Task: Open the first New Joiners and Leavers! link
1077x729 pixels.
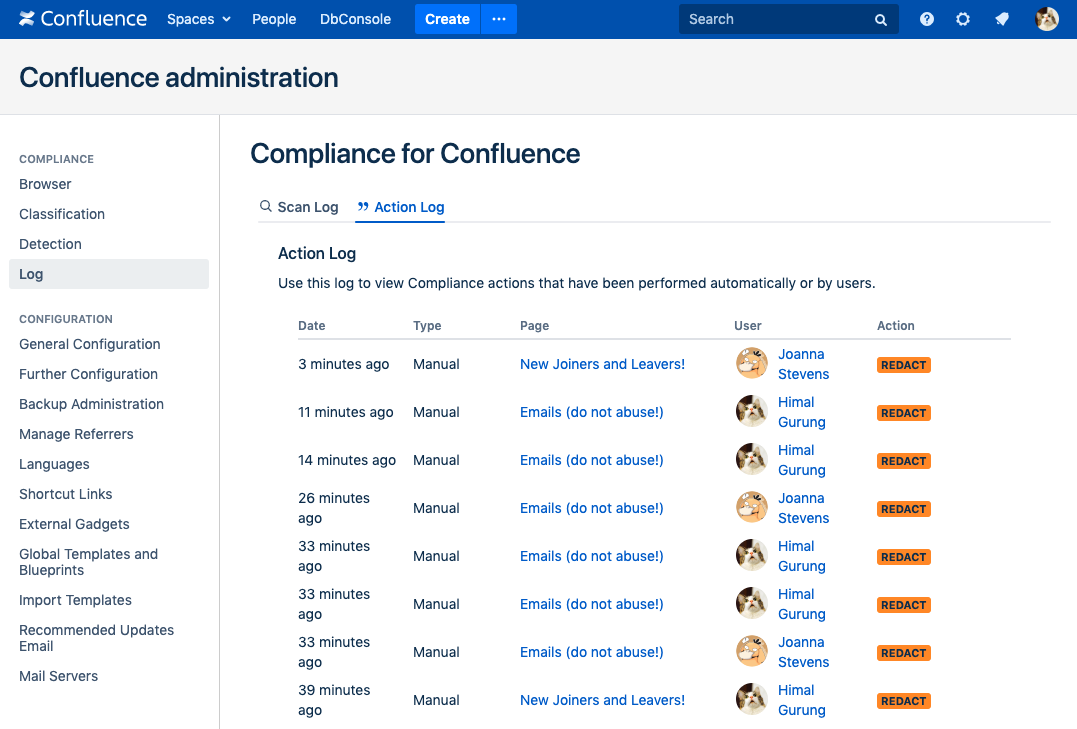Action: point(602,364)
